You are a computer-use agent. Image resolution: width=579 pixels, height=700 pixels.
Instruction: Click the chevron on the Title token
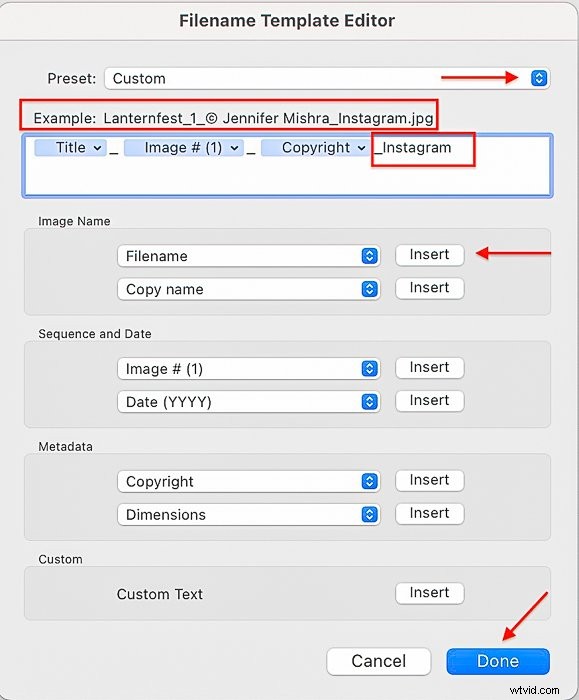pos(97,148)
